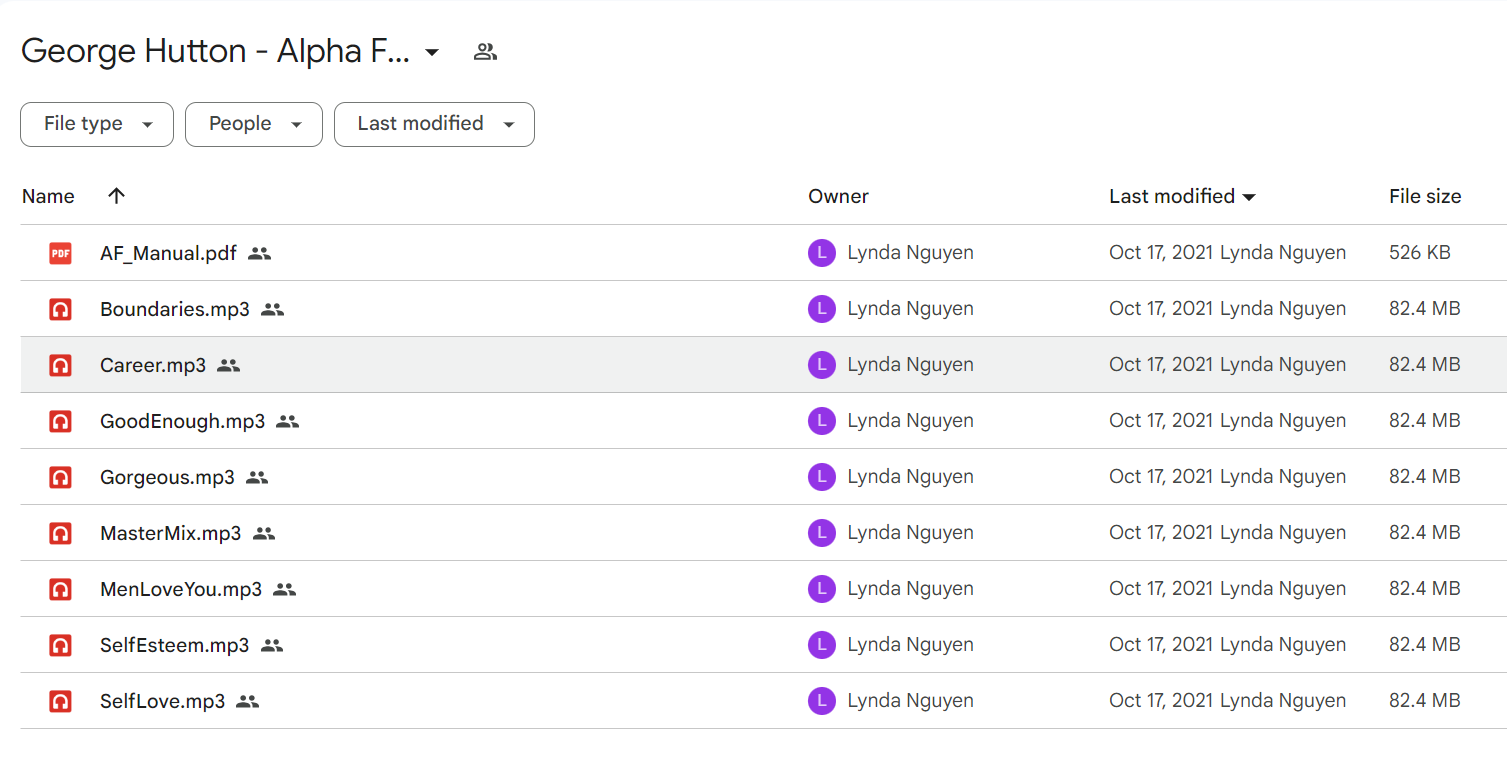Click the audio icon of Career.mp3
The width and height of the screenshot is (1507, 770).
[x=60, y=365]
